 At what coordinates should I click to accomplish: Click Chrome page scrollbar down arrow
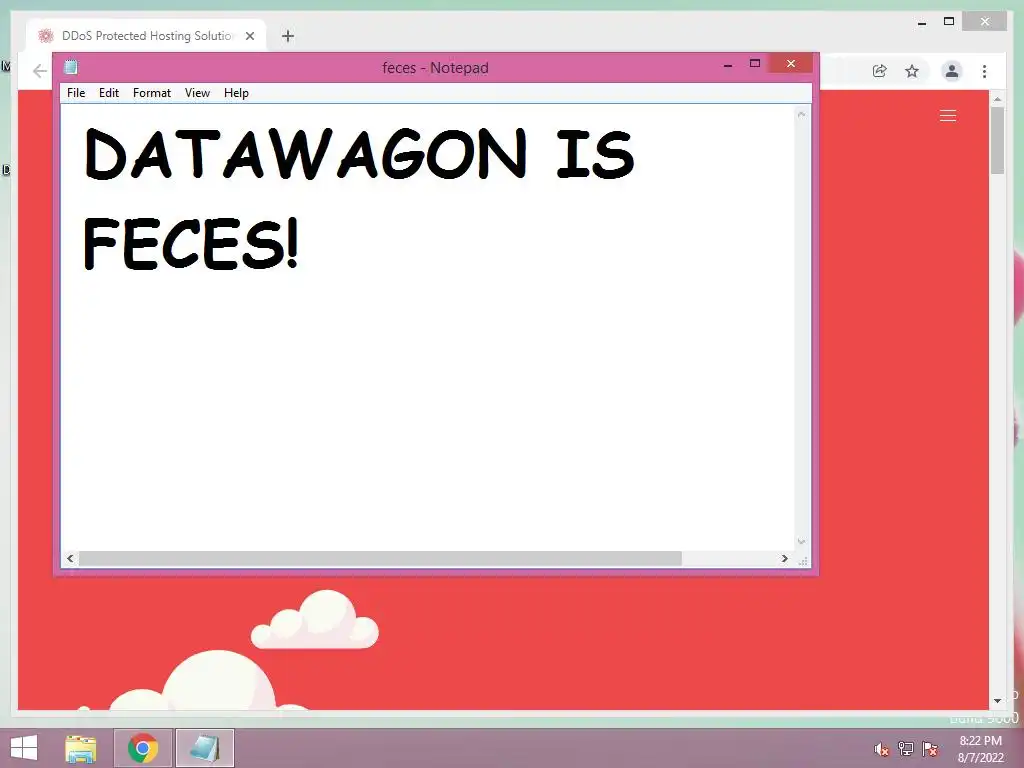click(997, 701)
